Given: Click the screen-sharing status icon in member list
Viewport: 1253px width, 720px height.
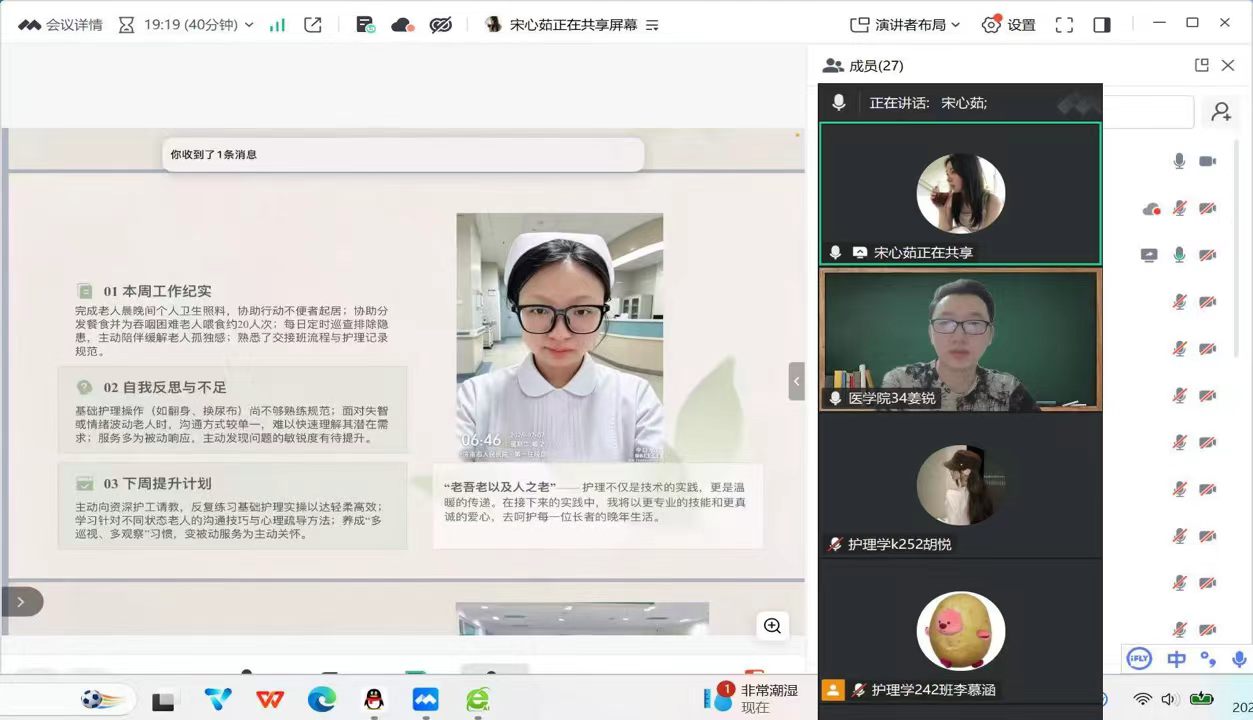Looking at the screenshot, I should tap(1149, 255).
